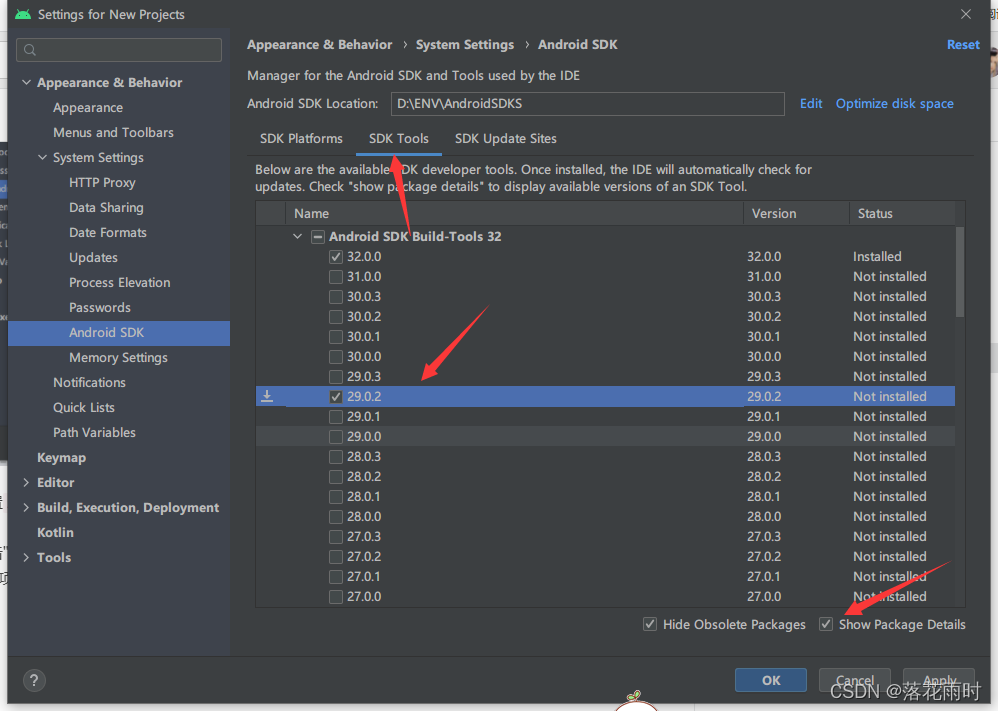
Task: Select the 30.0.0 row version cell
Action: pyautogui.click(x=764, y=356)
